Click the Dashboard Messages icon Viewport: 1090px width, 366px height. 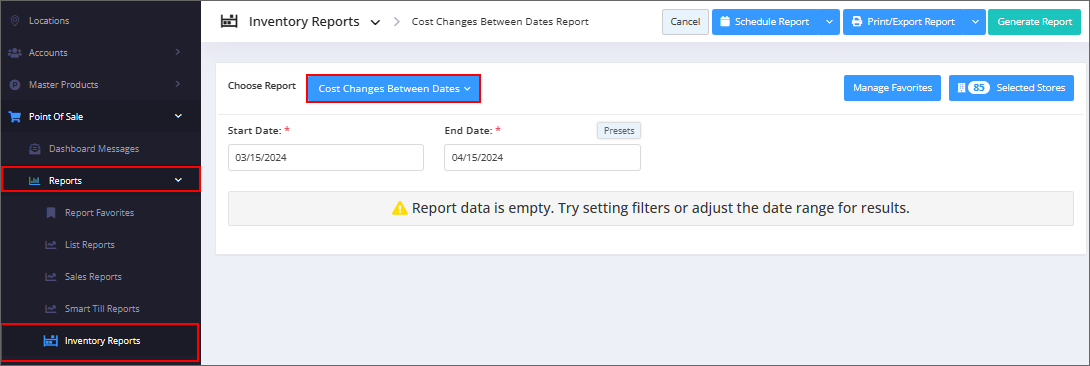click(35, 149)
